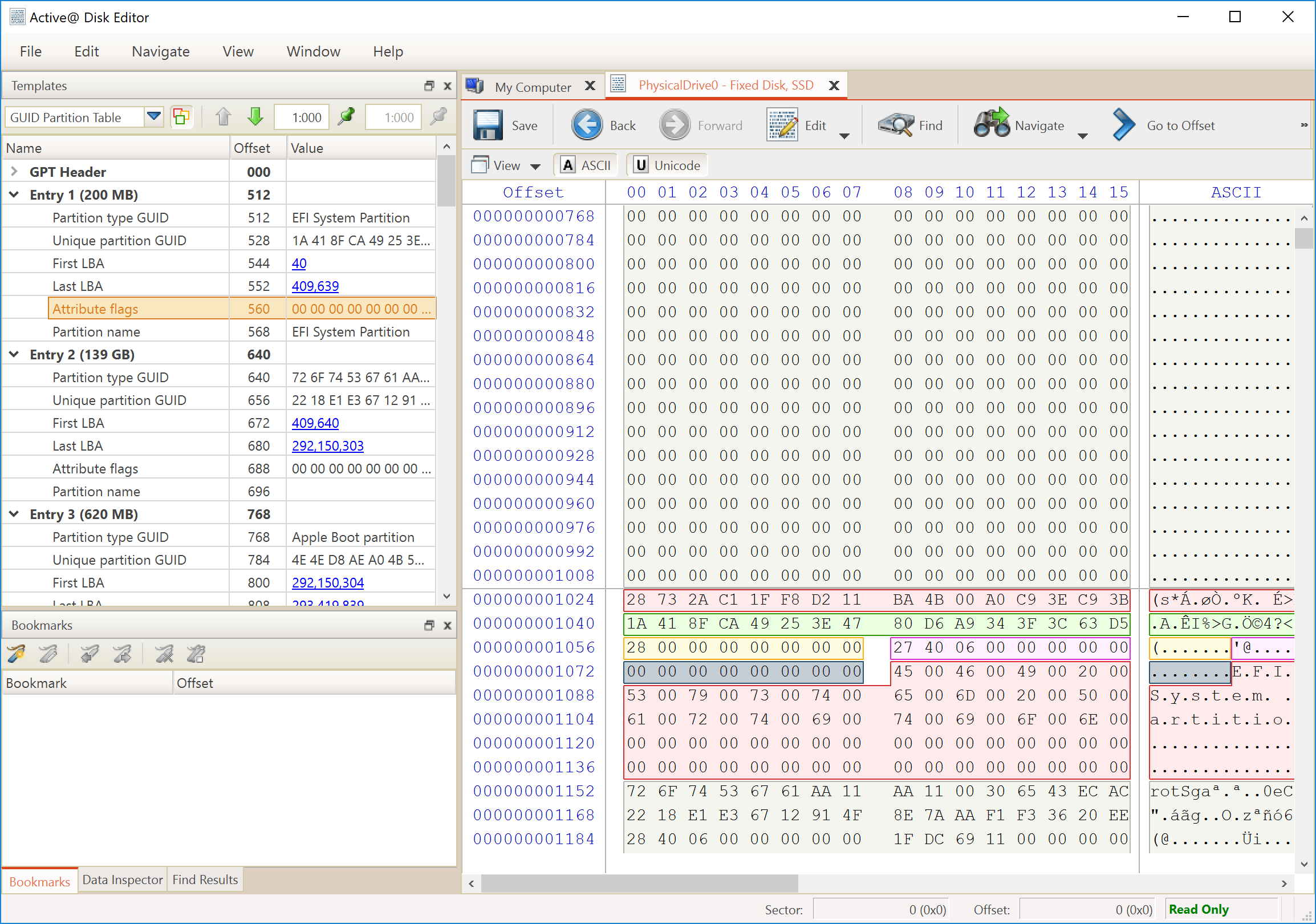
Task: Click the gray pin icon in Templates toolbar
Action: pos(438,116)
